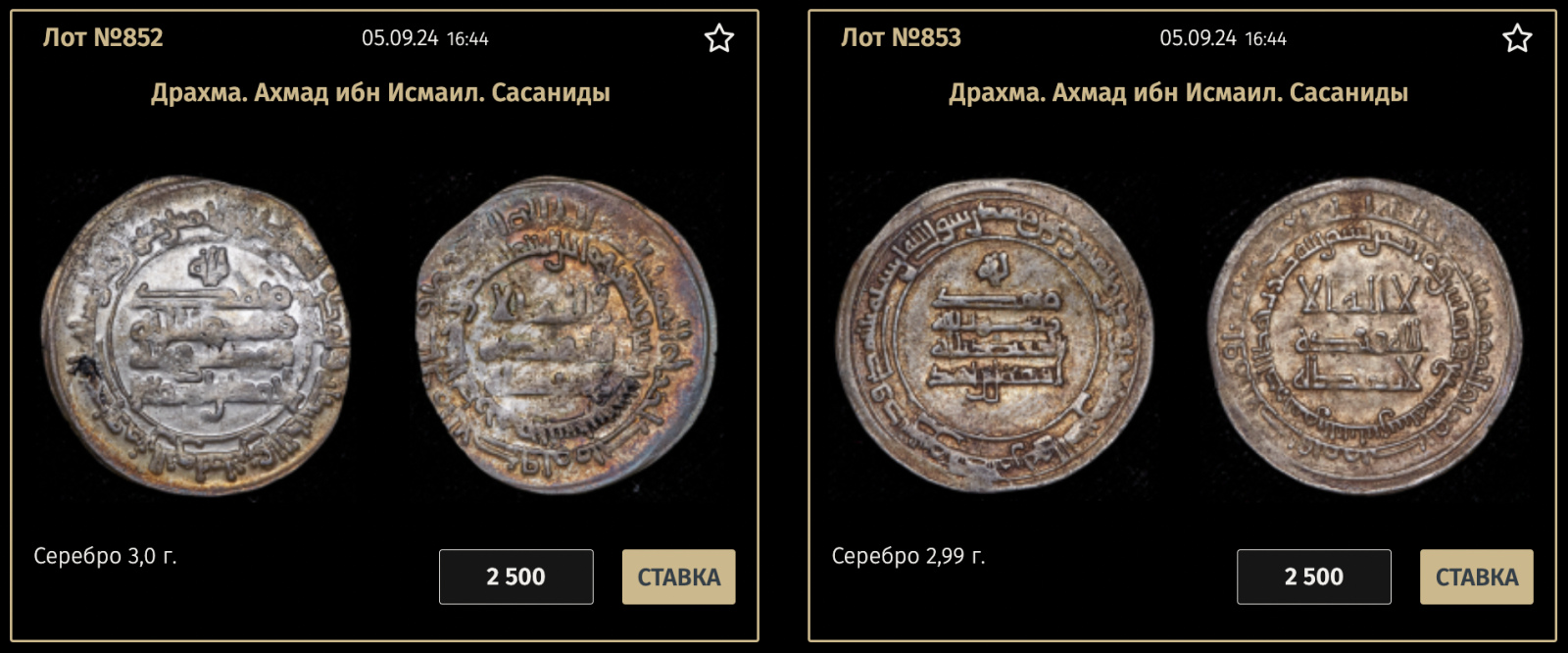
Task: Select the time 16:44 on lot 852
Action: click(x=467, y=39)
